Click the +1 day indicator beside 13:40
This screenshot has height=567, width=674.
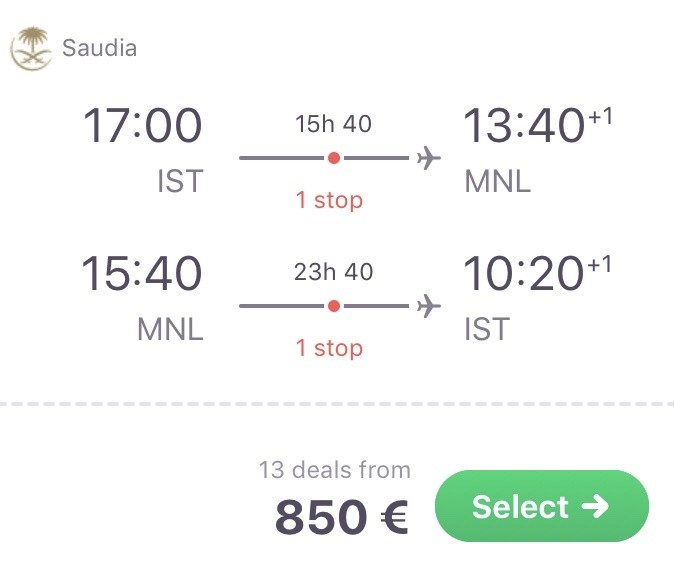tap(600, 116)
